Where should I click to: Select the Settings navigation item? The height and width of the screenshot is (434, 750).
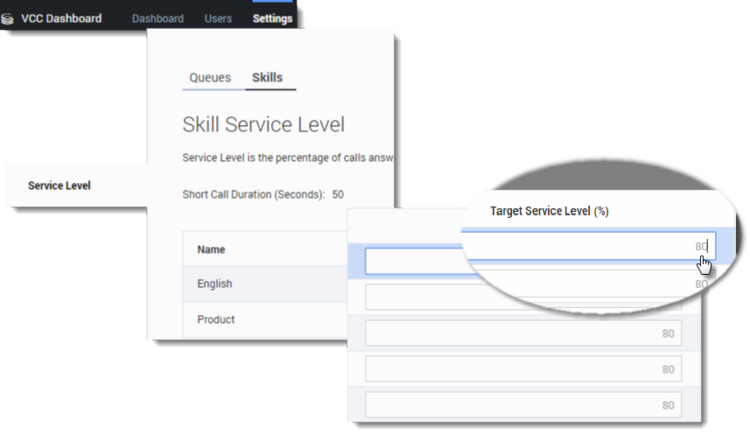272,19
